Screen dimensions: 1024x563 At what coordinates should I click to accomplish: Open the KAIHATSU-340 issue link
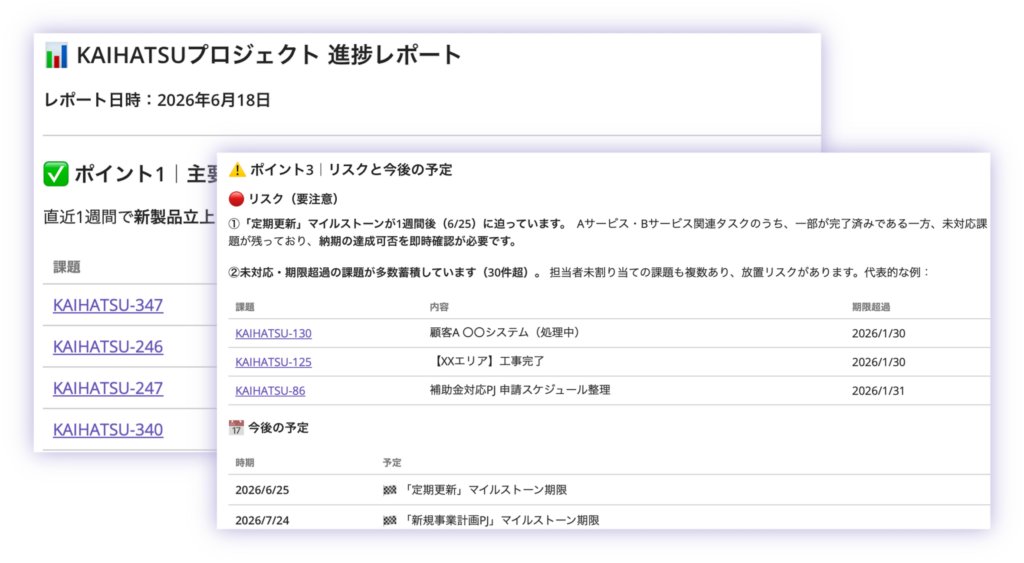108,430
